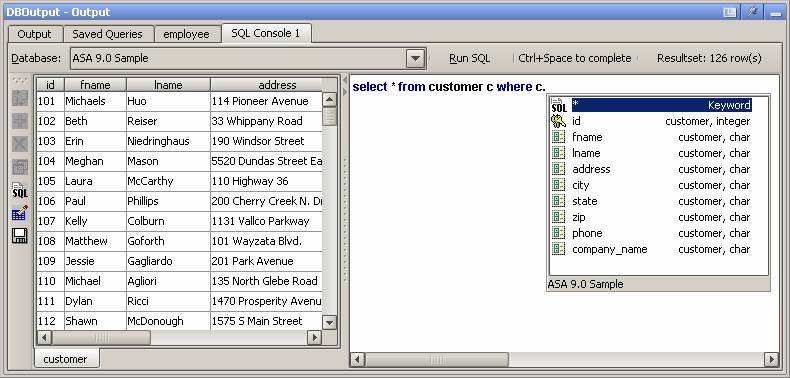Select the '135 North Glebe Road' cell
The width and height of the screenshot is (790, 378).
click(267, 281)
